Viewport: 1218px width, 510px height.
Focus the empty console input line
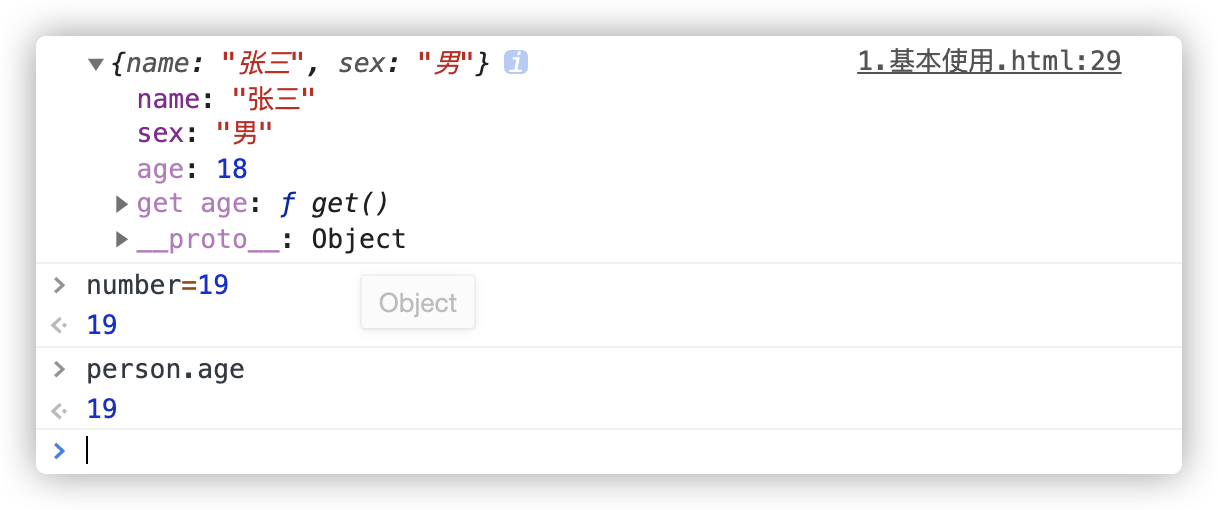pyautogui.click(x=630, y=451)
